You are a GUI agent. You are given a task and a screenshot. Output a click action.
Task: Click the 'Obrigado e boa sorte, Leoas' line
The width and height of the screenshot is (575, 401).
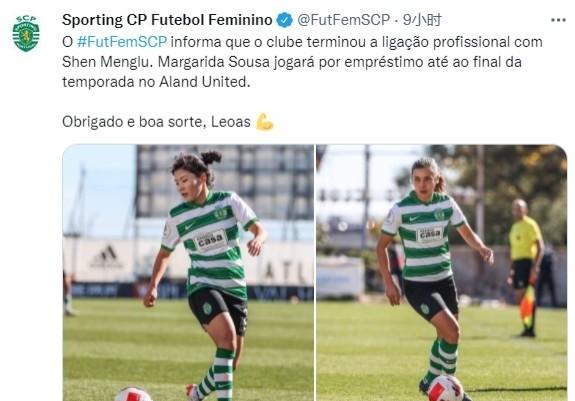point(157,122)
